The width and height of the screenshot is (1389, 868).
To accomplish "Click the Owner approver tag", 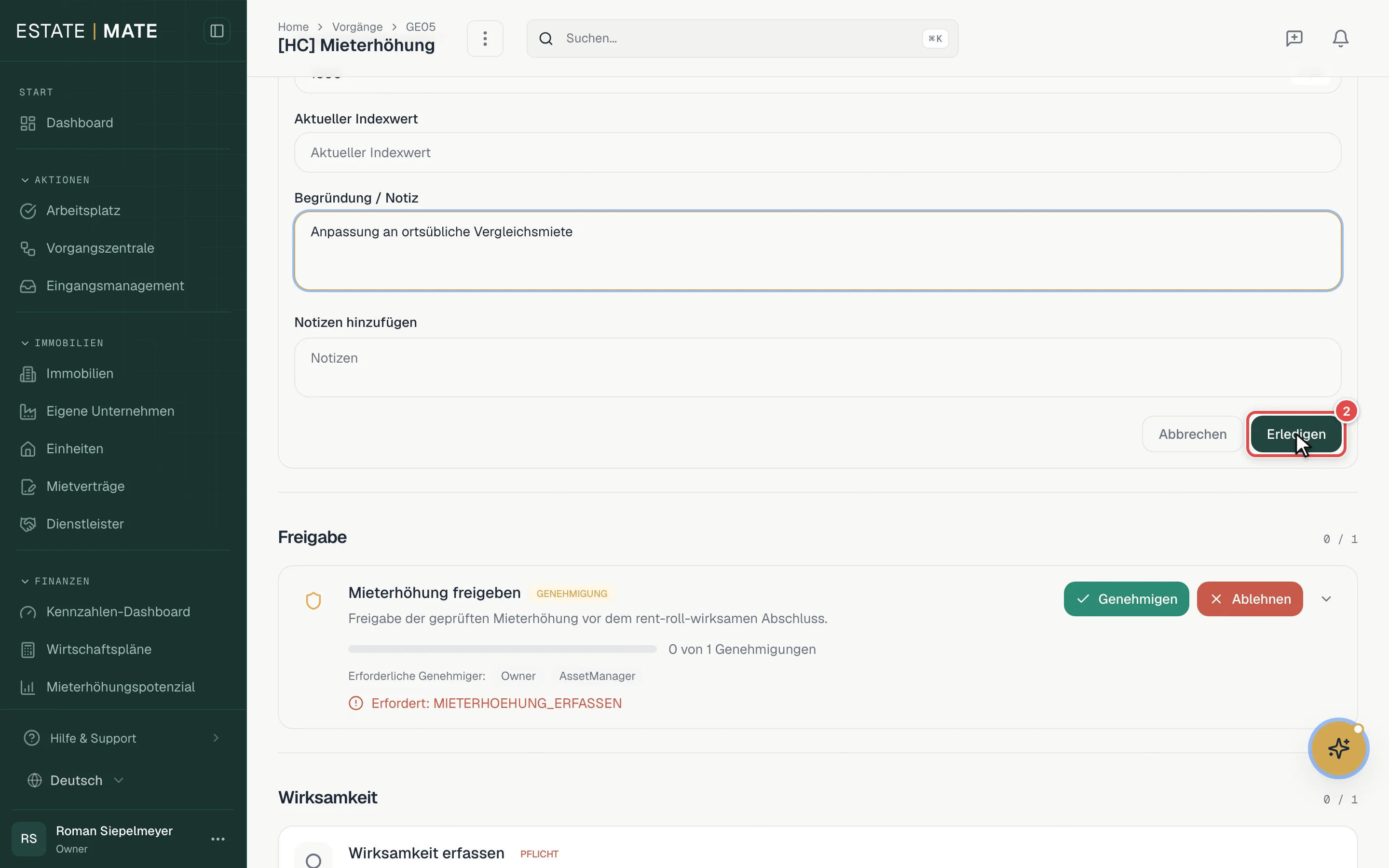I will pos(517,676).
